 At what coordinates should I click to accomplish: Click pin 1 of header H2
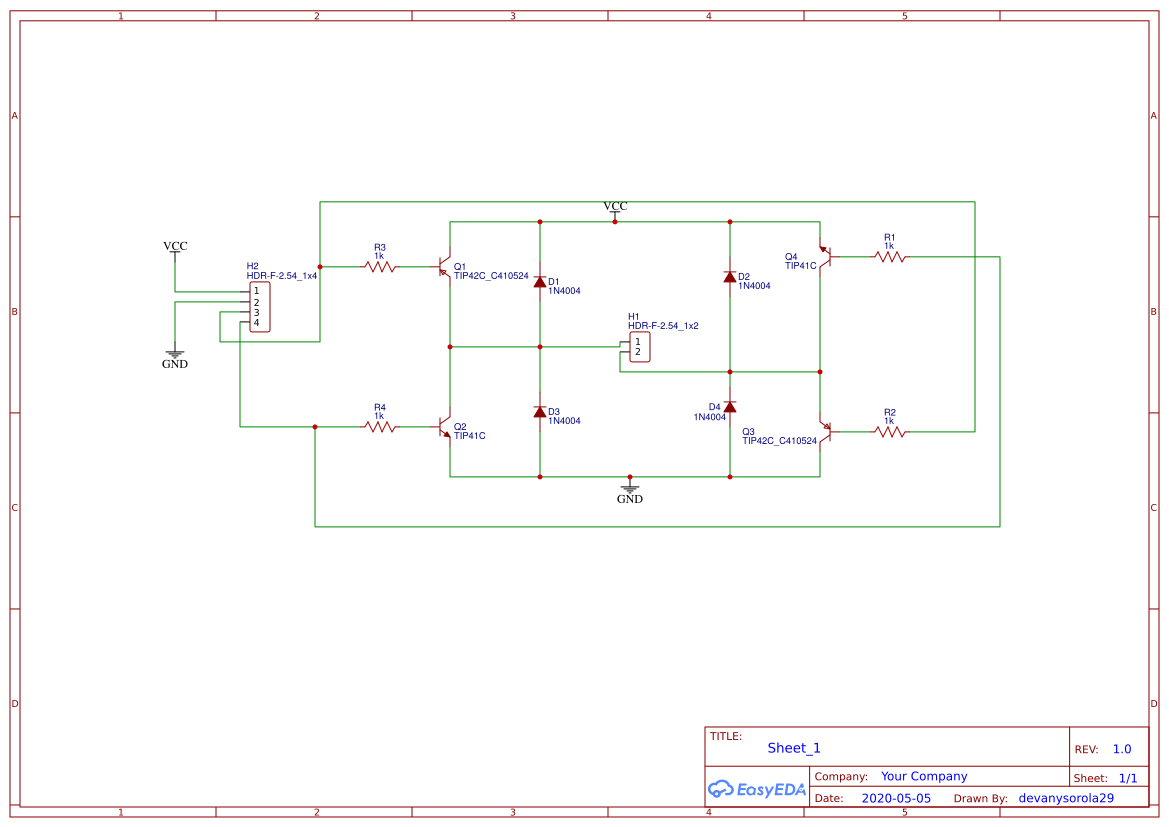pyautogui.click(x=256, y=291)
